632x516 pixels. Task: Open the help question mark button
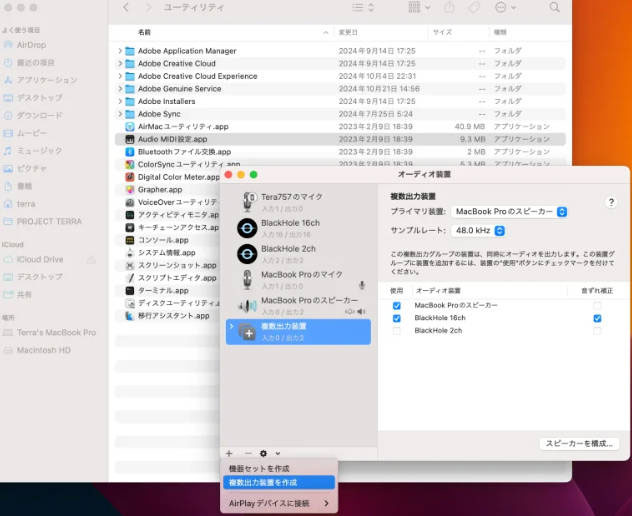[611, 202]
